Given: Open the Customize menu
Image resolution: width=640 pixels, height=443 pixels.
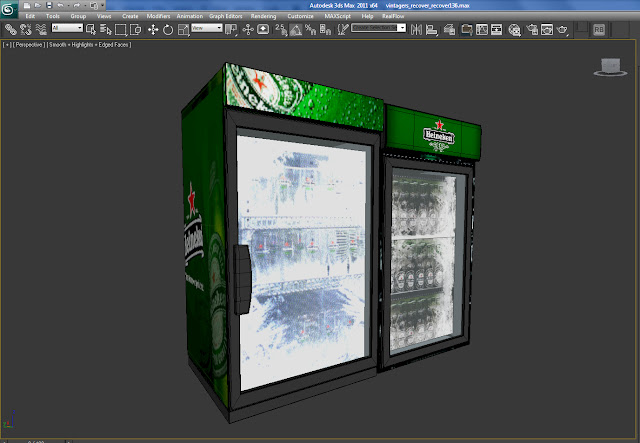Looking at the screenshot, I should coord(300,16).
